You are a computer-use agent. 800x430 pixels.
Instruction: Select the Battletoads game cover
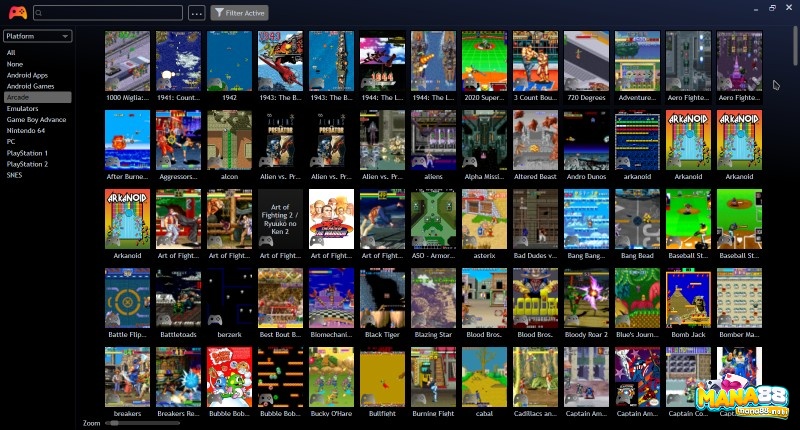178,297
